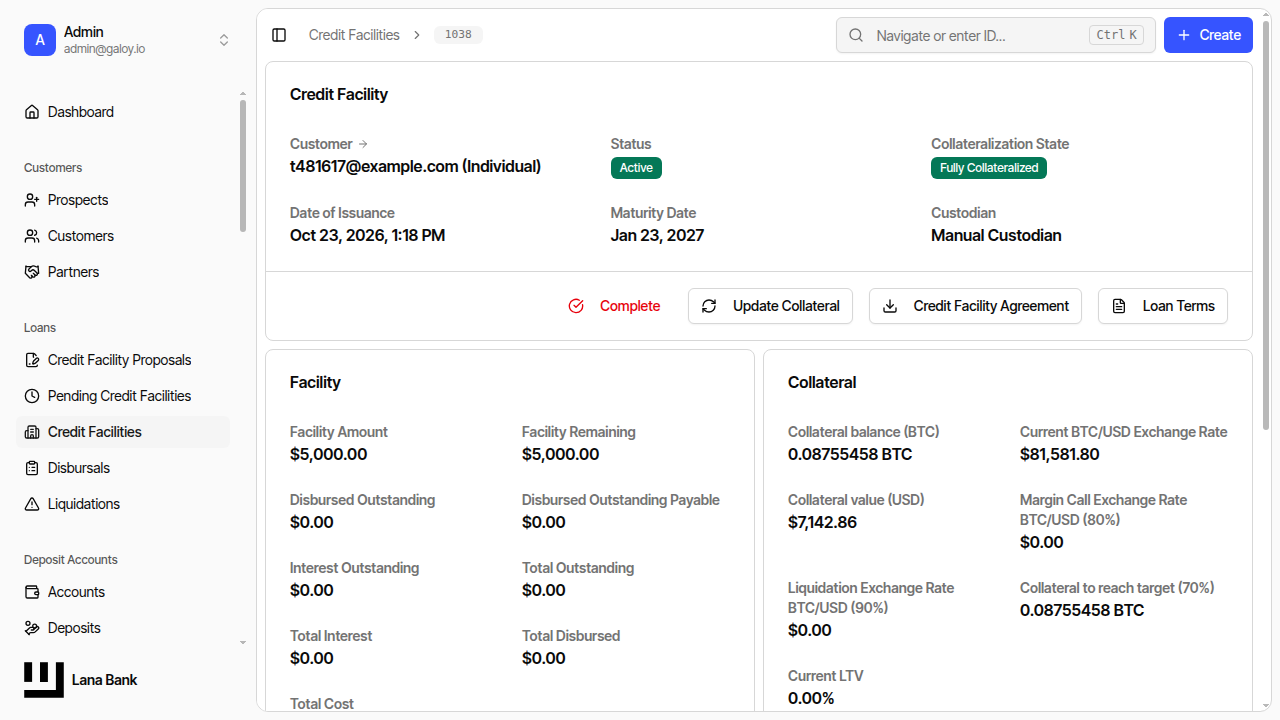Click the Jan 23, 2027 maturity date
Viewport: 1280px width, 720px height.
tap(657, 236)
